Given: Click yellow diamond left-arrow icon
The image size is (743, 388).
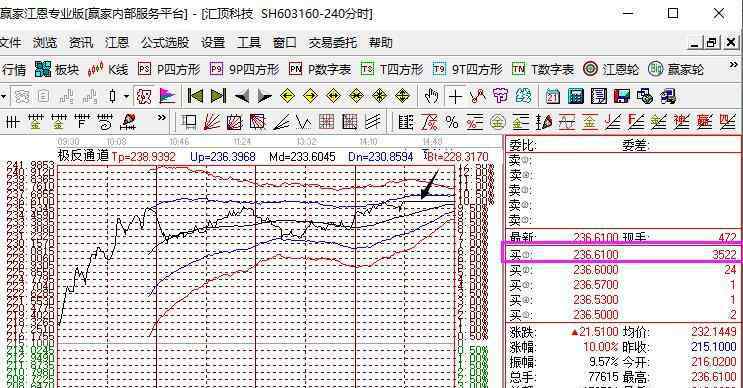Looking at the screenshot, I should click(287, 97).
